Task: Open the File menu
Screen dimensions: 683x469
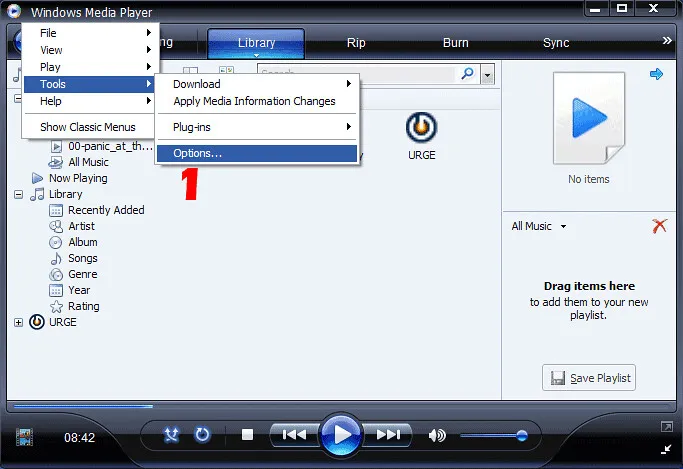Action: [x=89, y=33]
